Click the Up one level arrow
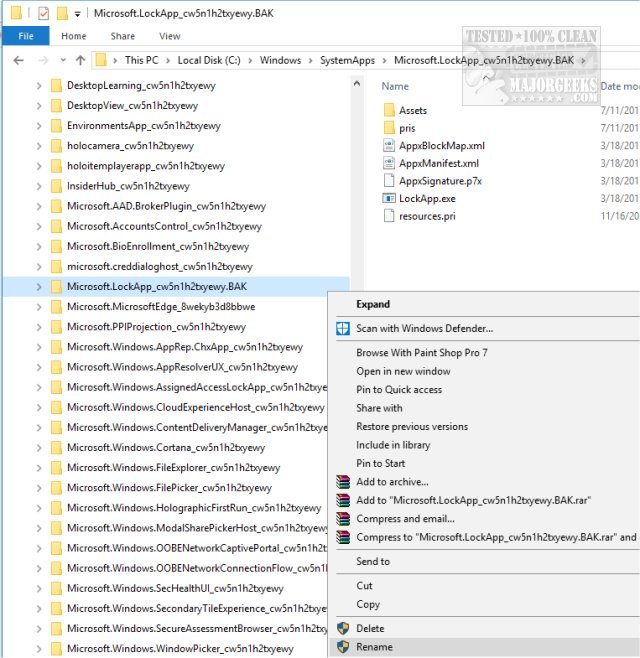The height and width of the screenshot is (658, 640). (x=81, y=60)
